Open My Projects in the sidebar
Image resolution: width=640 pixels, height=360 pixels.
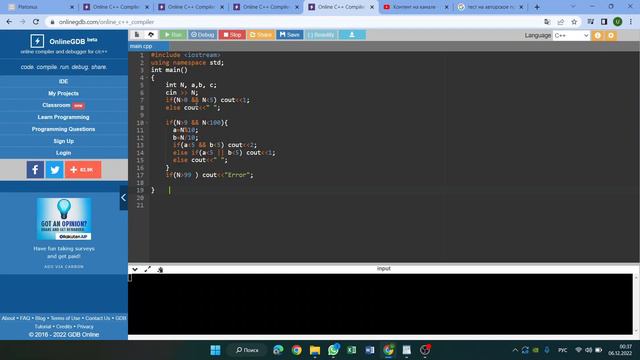pyautogui.click(x=63, y=93)
